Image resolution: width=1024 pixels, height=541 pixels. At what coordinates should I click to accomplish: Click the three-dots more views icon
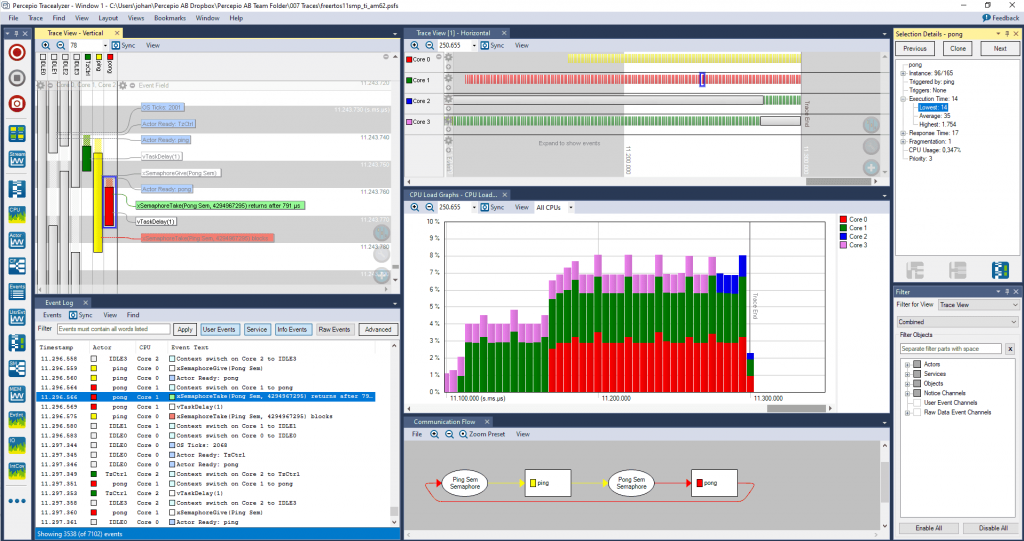pyautogui.click(x=17, y=501)
